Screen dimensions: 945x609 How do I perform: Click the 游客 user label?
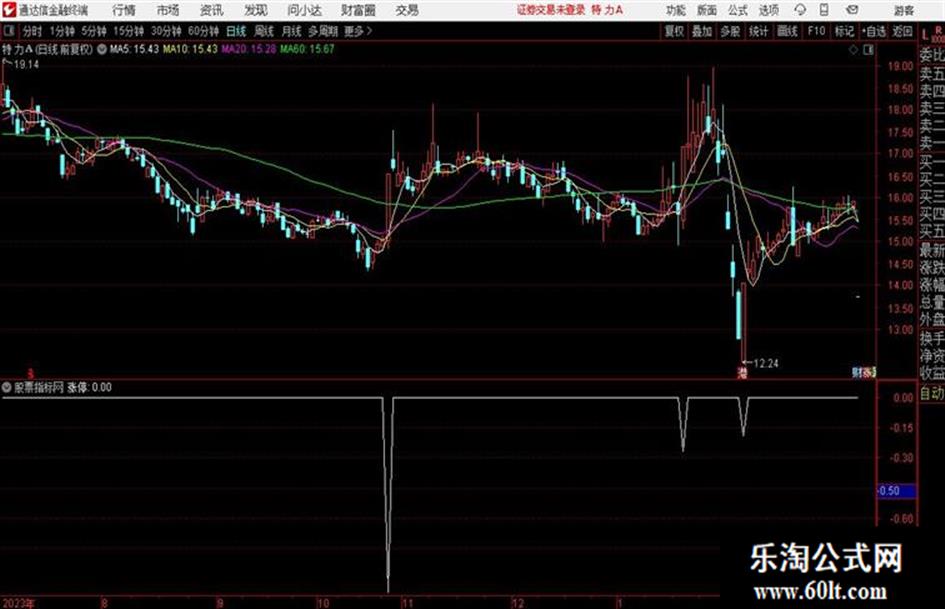[903, 10]
